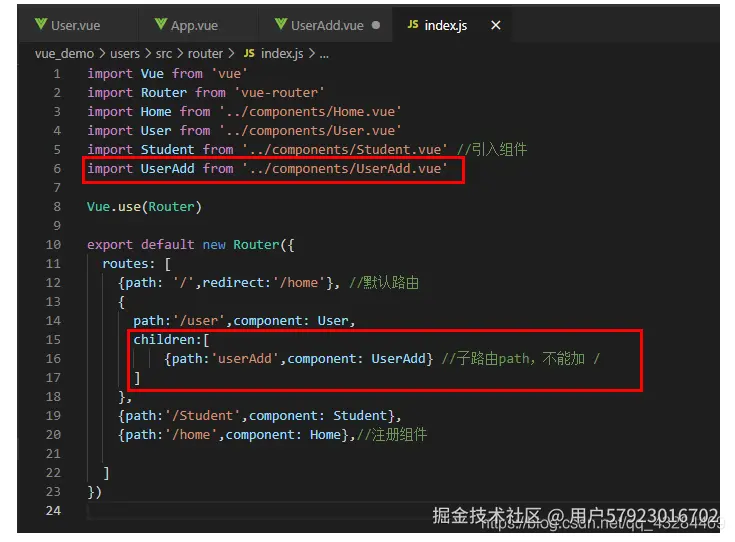Click 'userAdd' path string on line 16
This screenshot has width=735, height=542.
tap(245, 359)
